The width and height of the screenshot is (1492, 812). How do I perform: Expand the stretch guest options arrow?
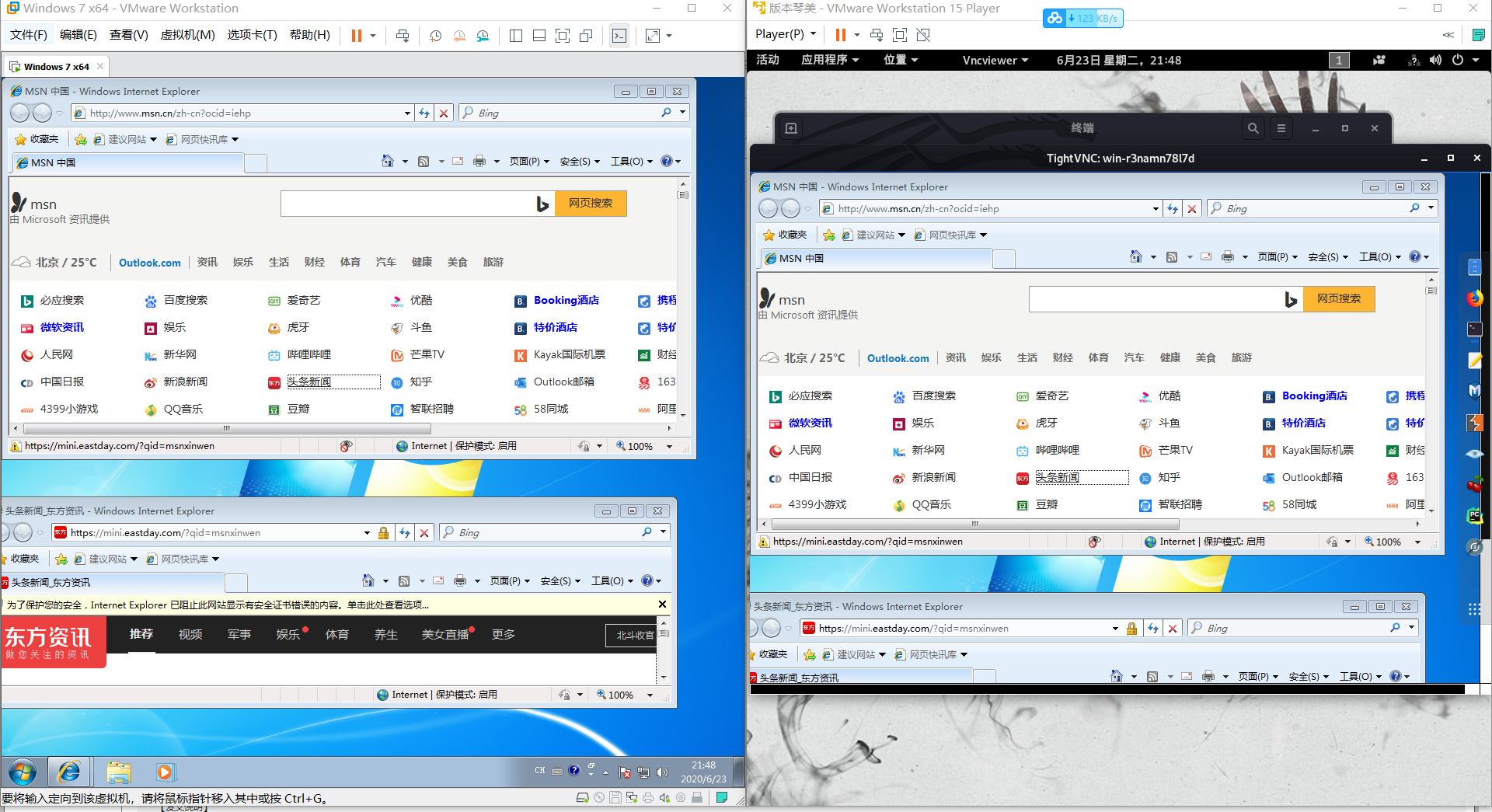point(669,36)
